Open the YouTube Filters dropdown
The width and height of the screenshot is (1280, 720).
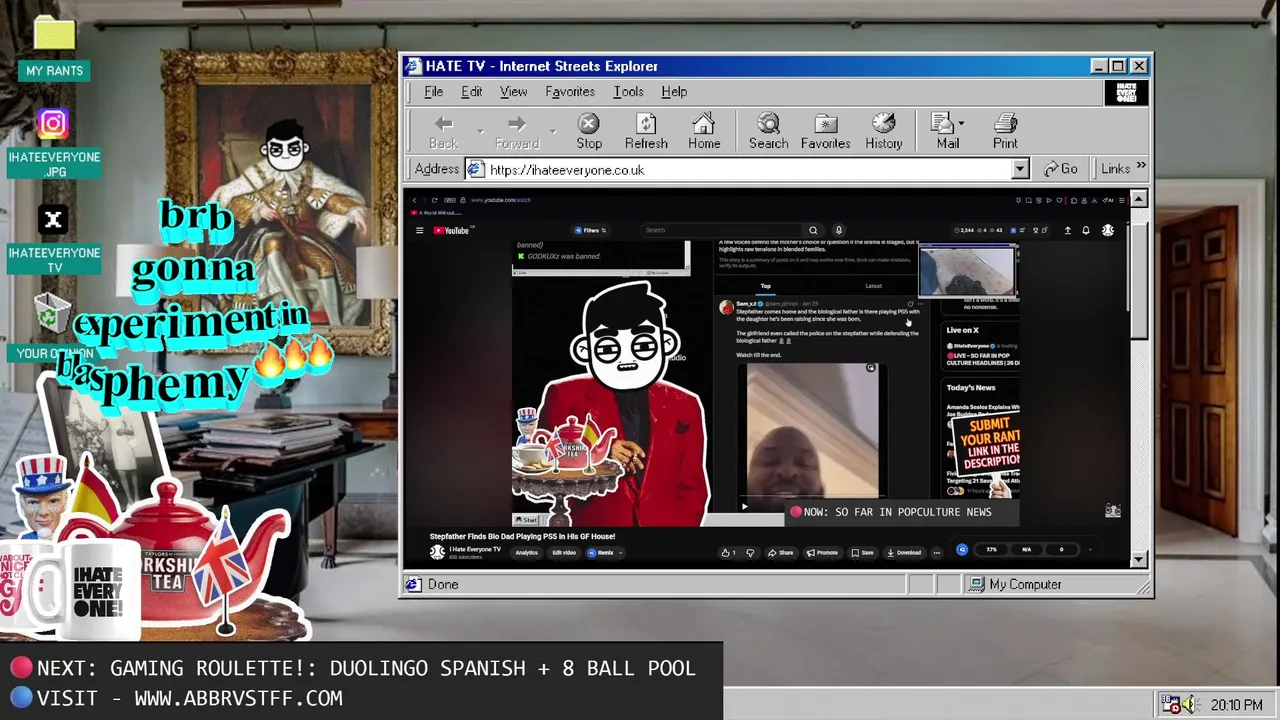(x=591, y=230)
